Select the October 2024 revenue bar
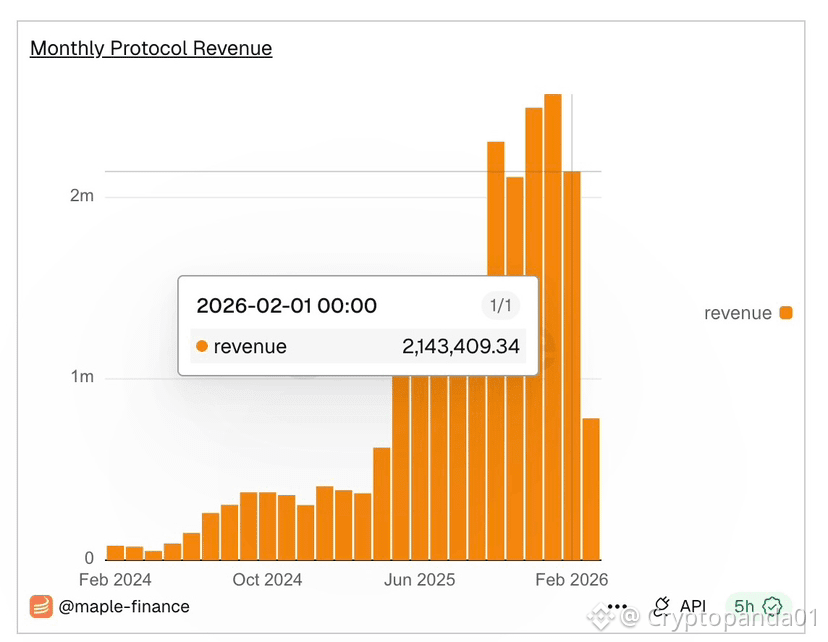Screen dimensions: 828x642 click(x=267, y=526)
